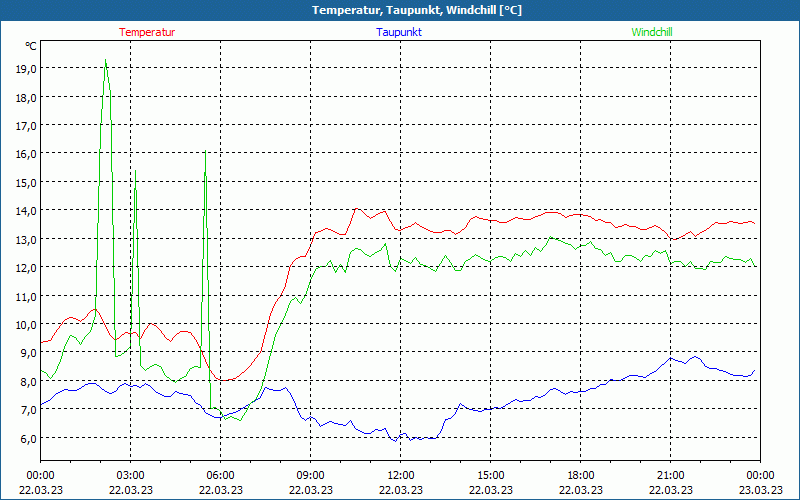800x500 pixels.
Task: Click the tallest green Windchill spike peak
Action: pos(105,60)
